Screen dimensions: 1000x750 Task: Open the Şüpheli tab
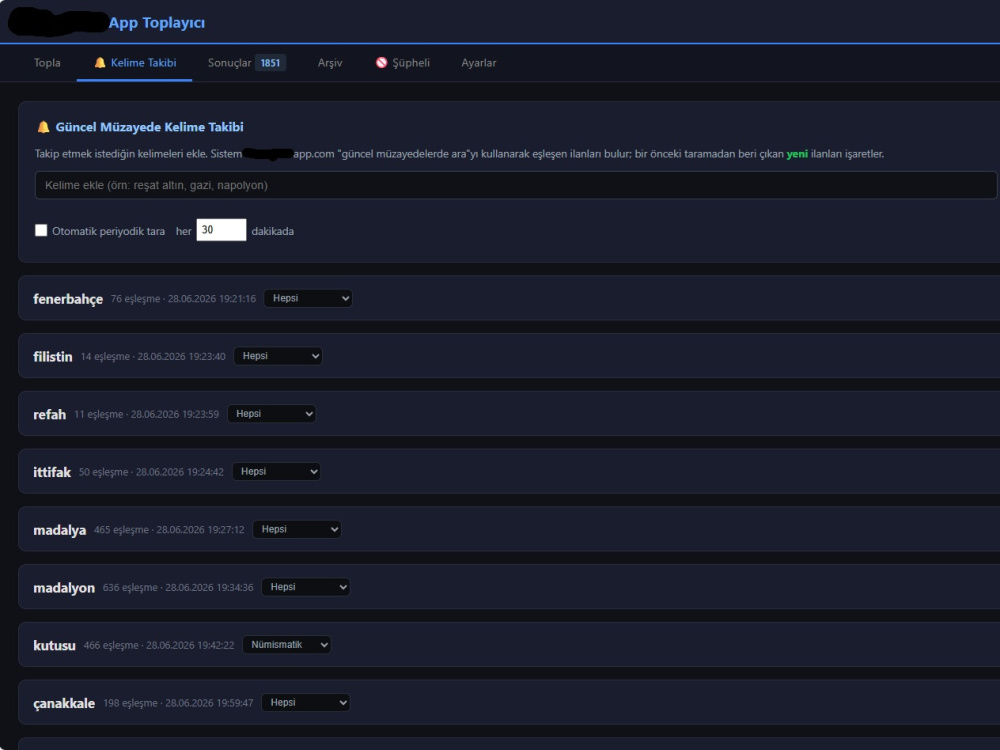[x=402, y=62]
